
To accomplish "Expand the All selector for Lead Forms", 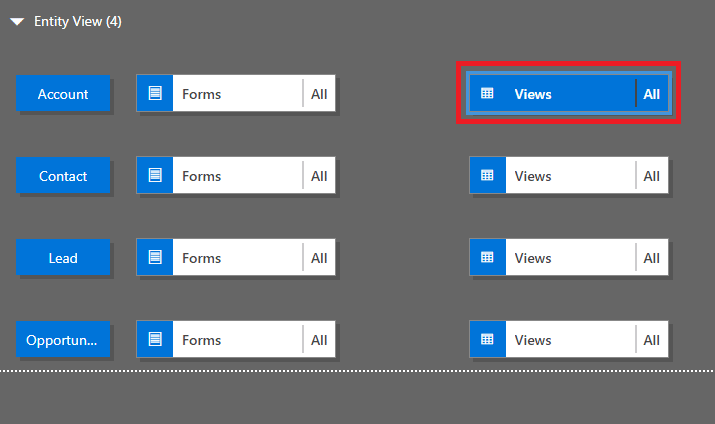I will point(319,258).
